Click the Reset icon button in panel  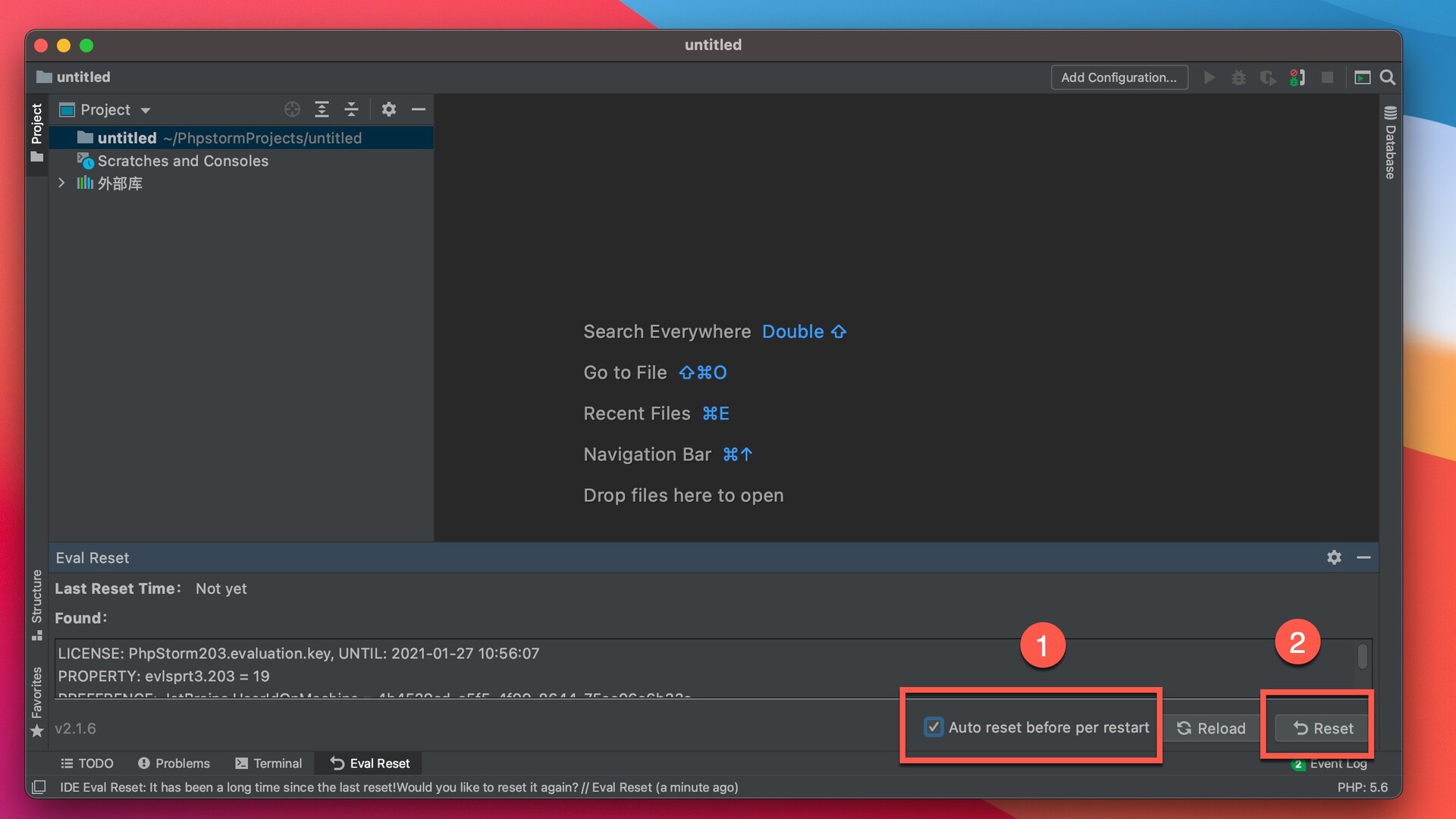tap(1319, 728)
